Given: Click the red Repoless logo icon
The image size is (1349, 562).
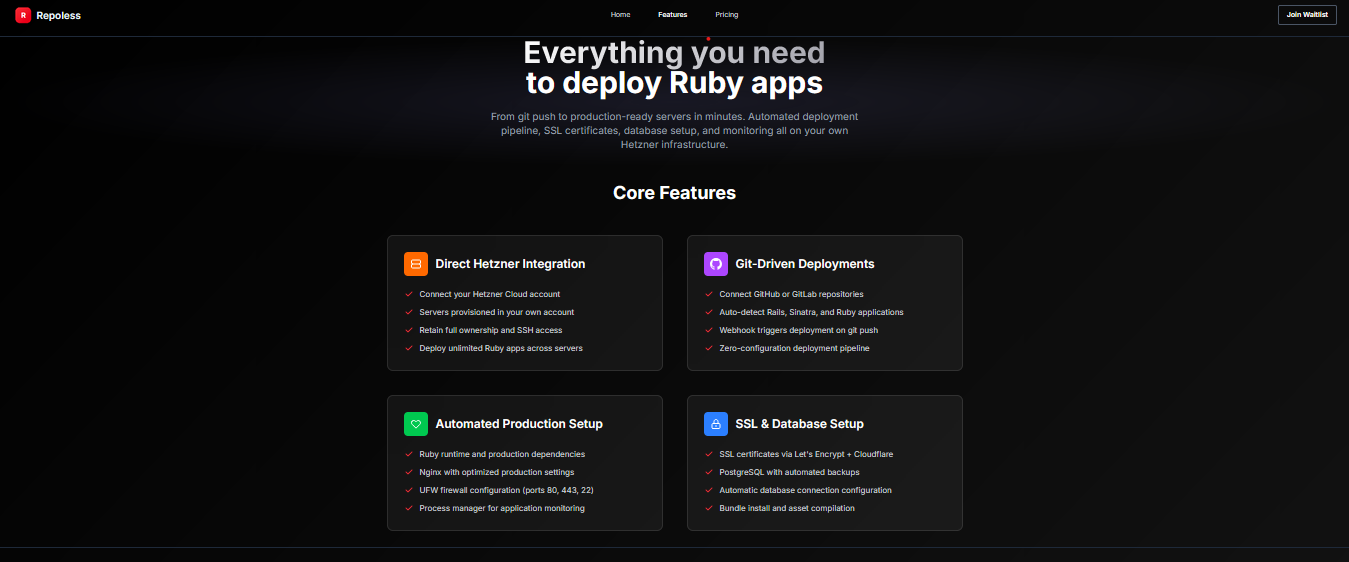Looking at the screenshot, I should click(23, 15).
